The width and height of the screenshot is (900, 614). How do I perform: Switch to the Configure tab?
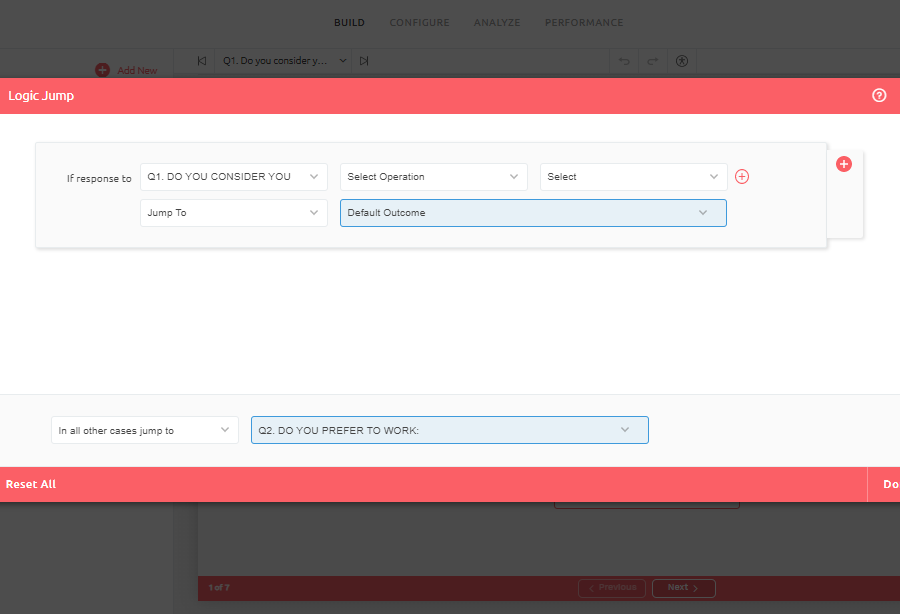click(419, 23)
